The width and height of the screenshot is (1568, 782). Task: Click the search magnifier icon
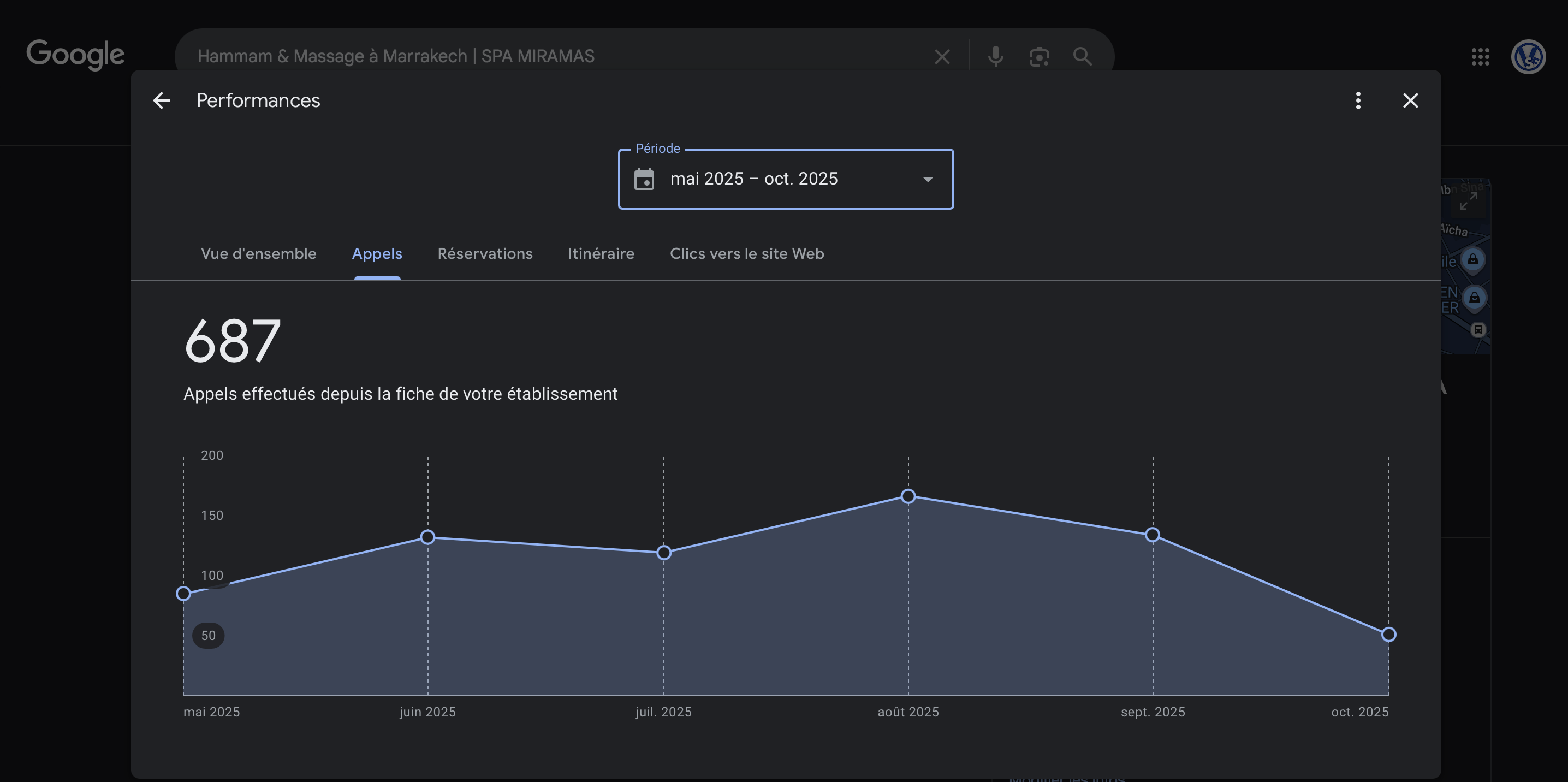coord(1082,57)
